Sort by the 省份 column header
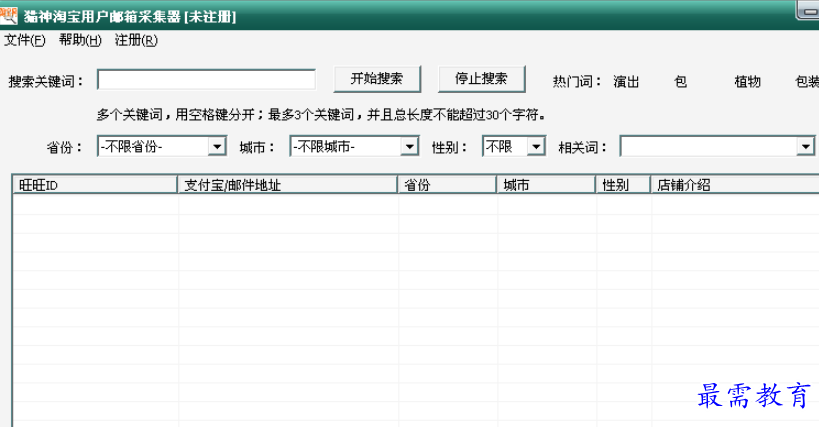Image resolution: width=819 pixels, height=427 pixels. [x=447, y=185]
